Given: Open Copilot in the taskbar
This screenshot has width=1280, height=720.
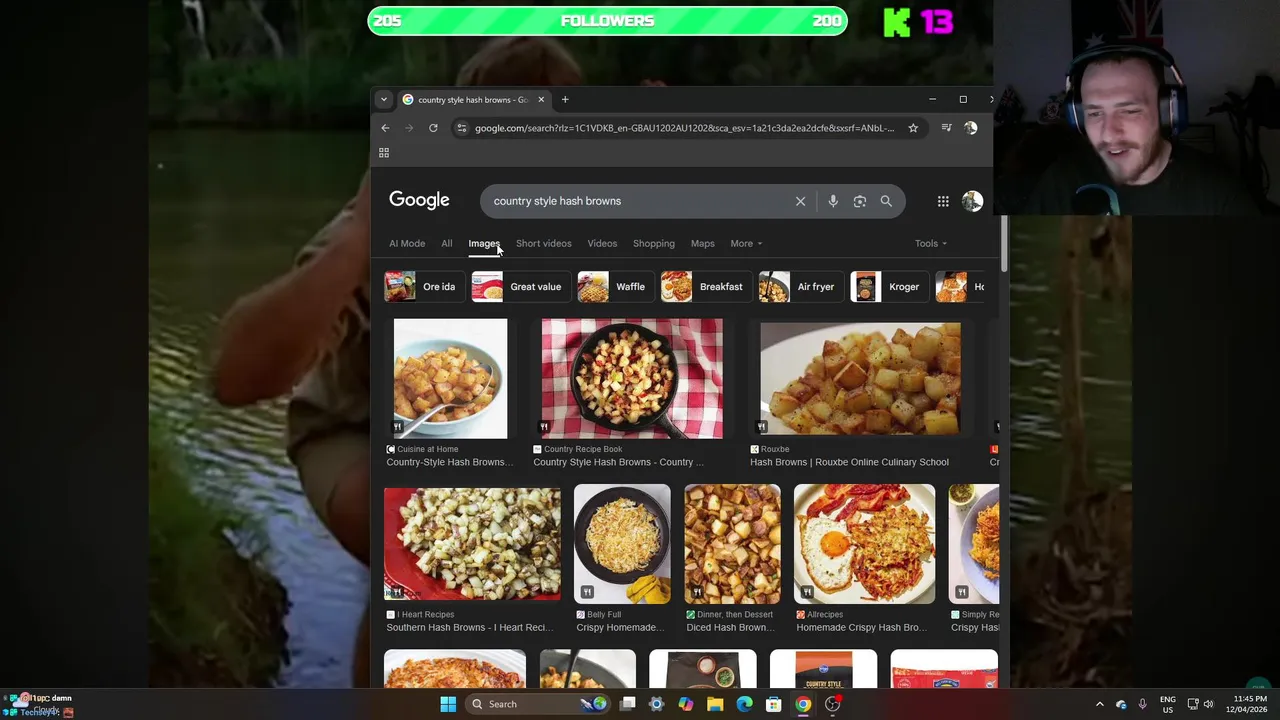Looking at the screenshot, I should point(685,704).
